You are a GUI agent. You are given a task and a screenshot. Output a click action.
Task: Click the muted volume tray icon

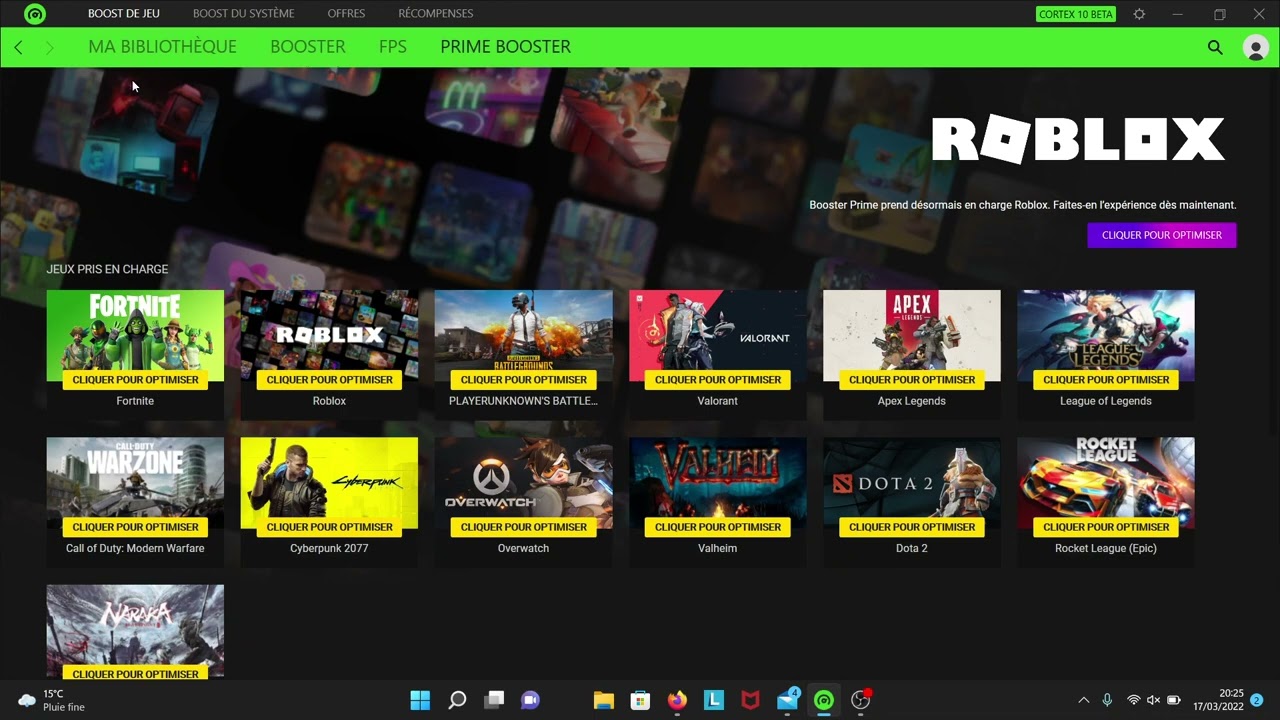tap(1153, 700)
